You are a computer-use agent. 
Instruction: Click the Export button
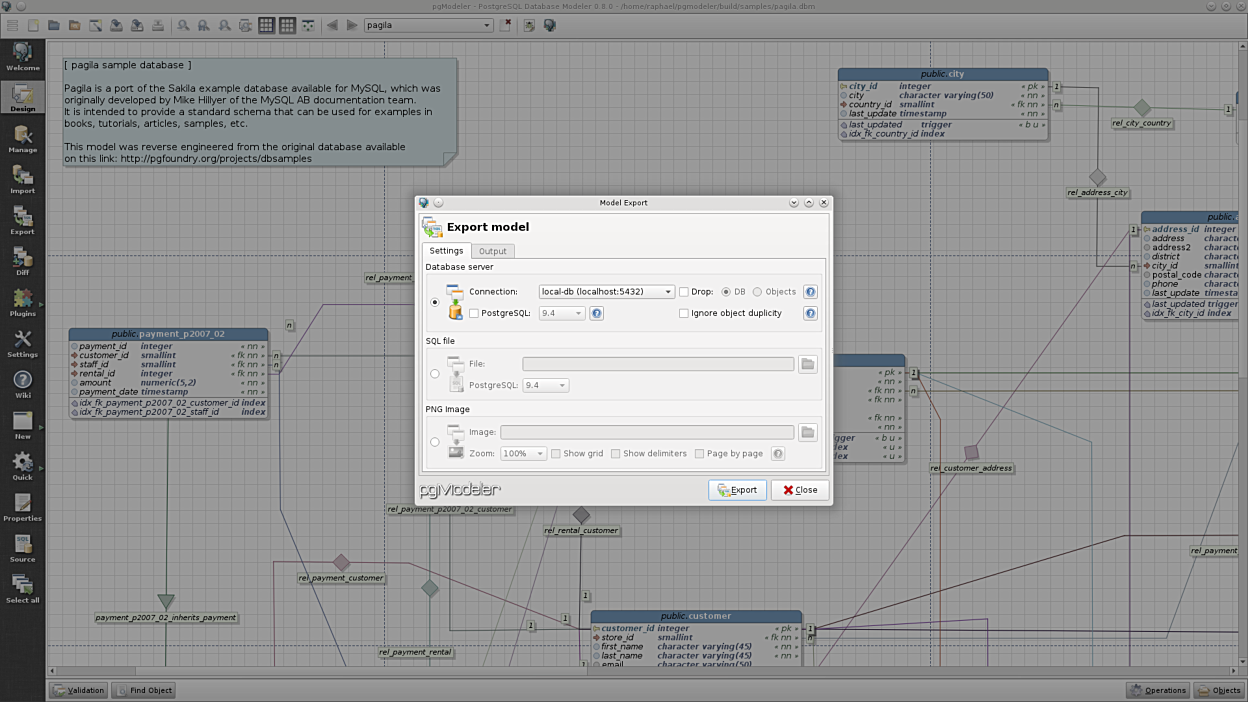tap(737, 490)
